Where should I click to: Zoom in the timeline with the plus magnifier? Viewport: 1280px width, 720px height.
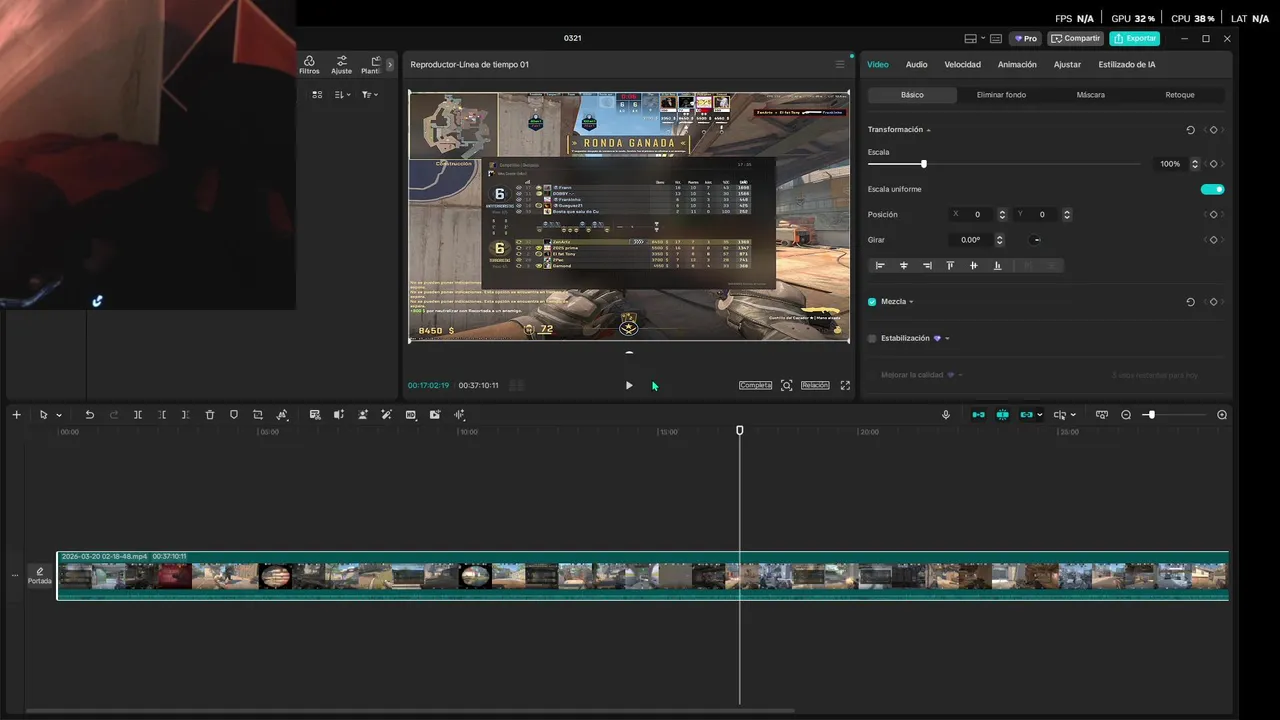1222,415
